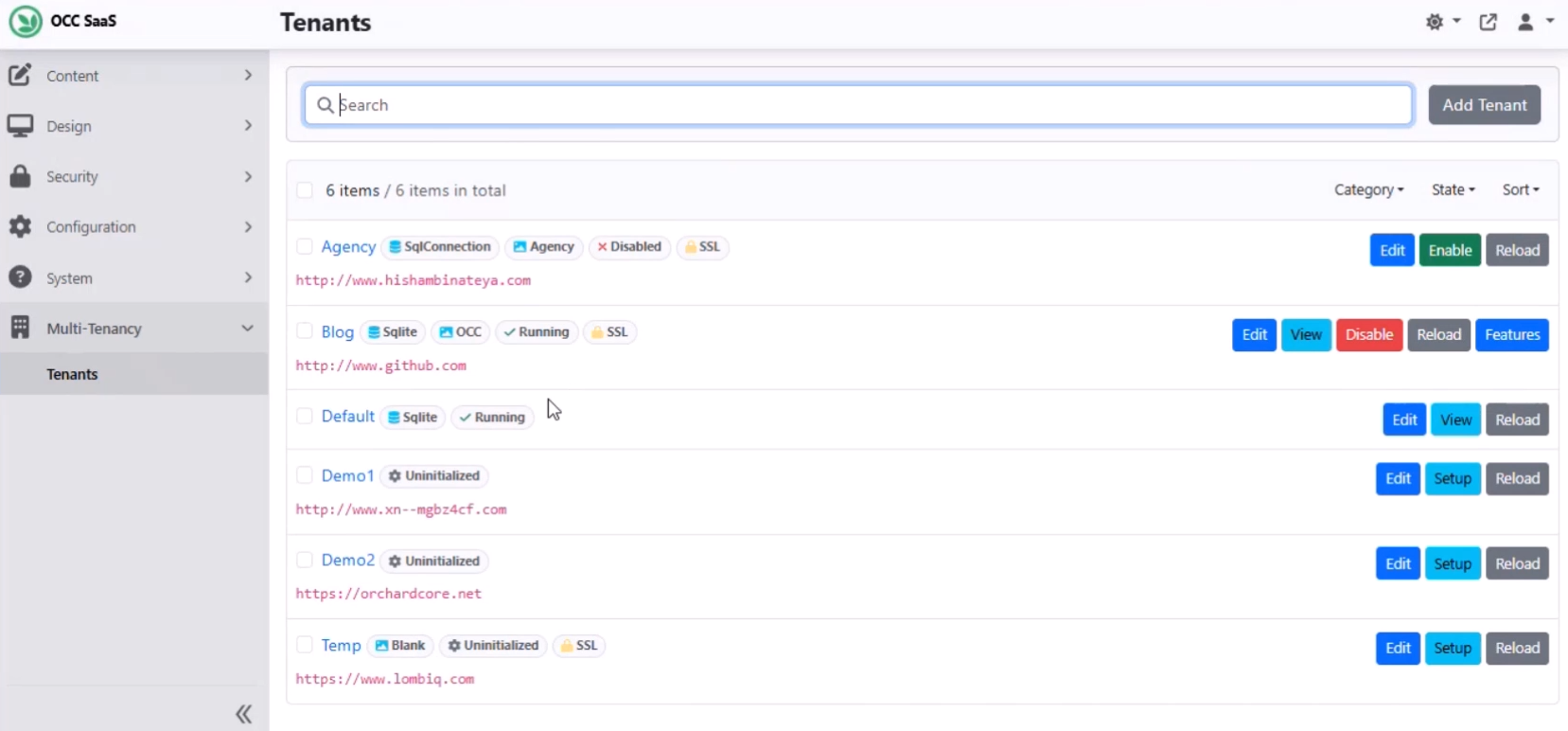Click the search magnifier icon
Viewport: 1568px width, 731px height.
(325, 105)
